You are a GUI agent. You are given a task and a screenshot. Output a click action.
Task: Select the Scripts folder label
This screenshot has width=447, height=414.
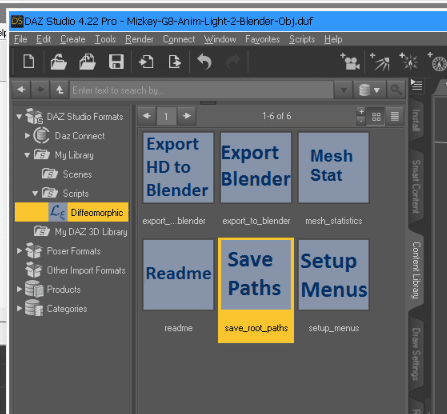[x=76, y=194]
